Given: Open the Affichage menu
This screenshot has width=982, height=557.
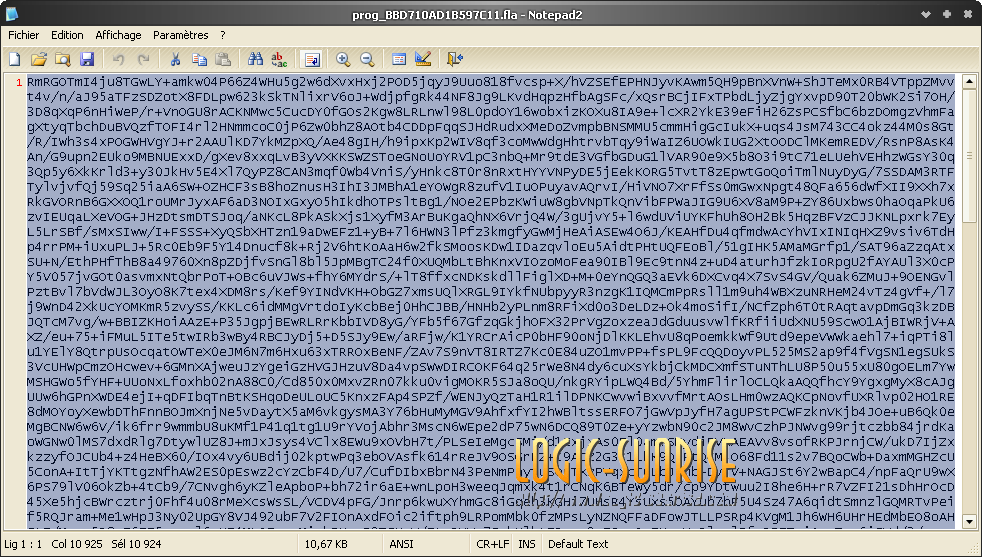Looking at the screenshot, I should [x=118, y=35].
